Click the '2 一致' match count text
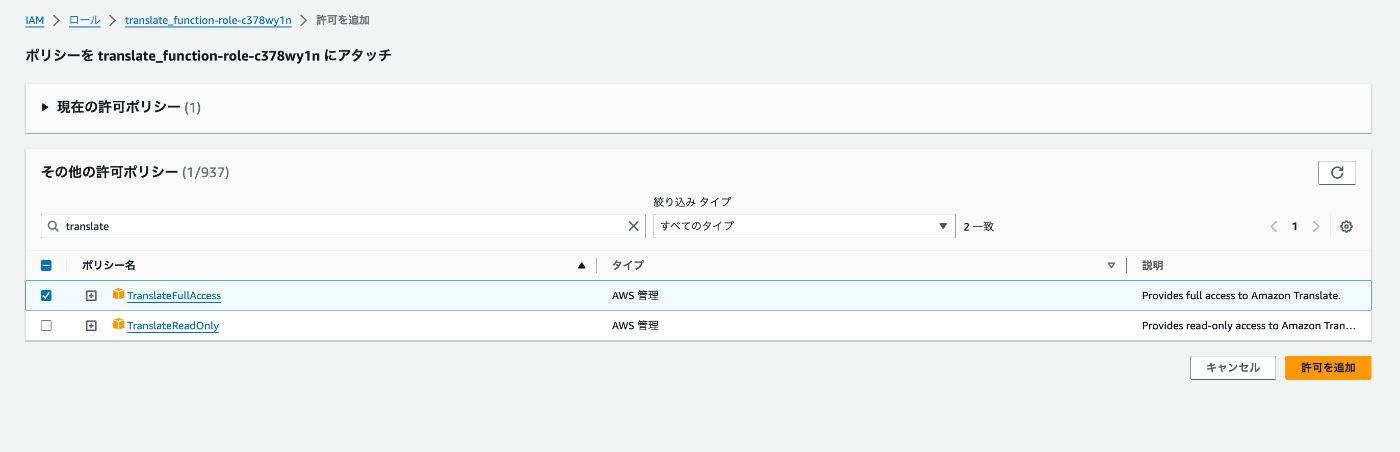 979,226
